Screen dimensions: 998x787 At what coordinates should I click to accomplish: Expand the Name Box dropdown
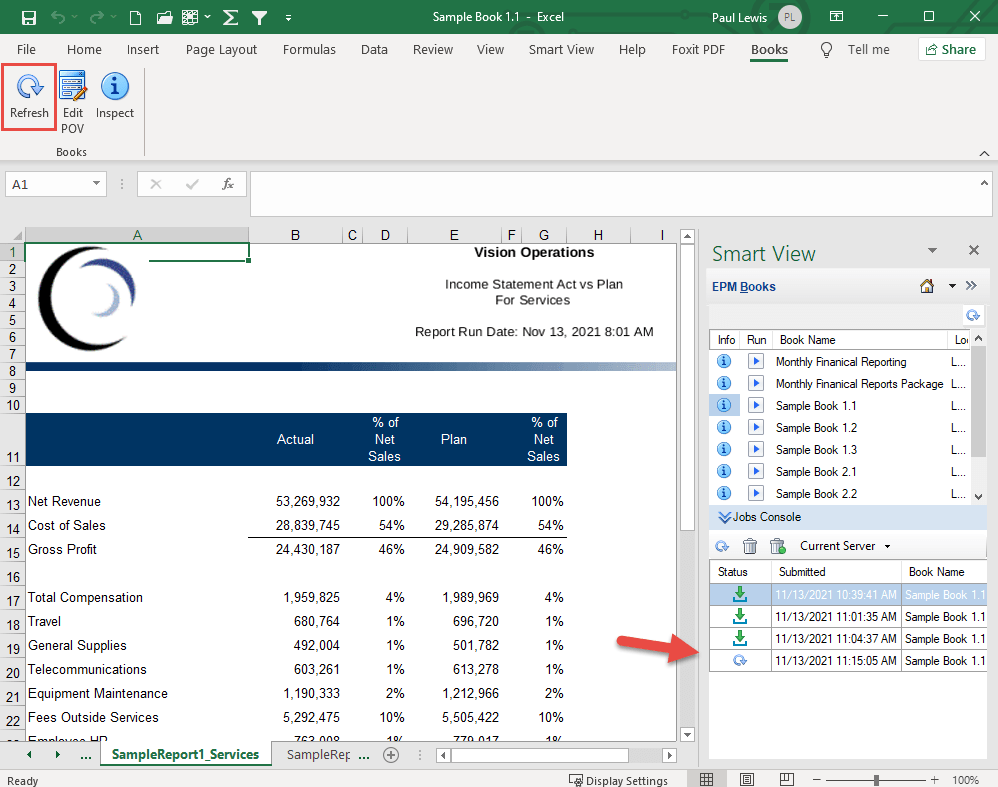(97, 184)
